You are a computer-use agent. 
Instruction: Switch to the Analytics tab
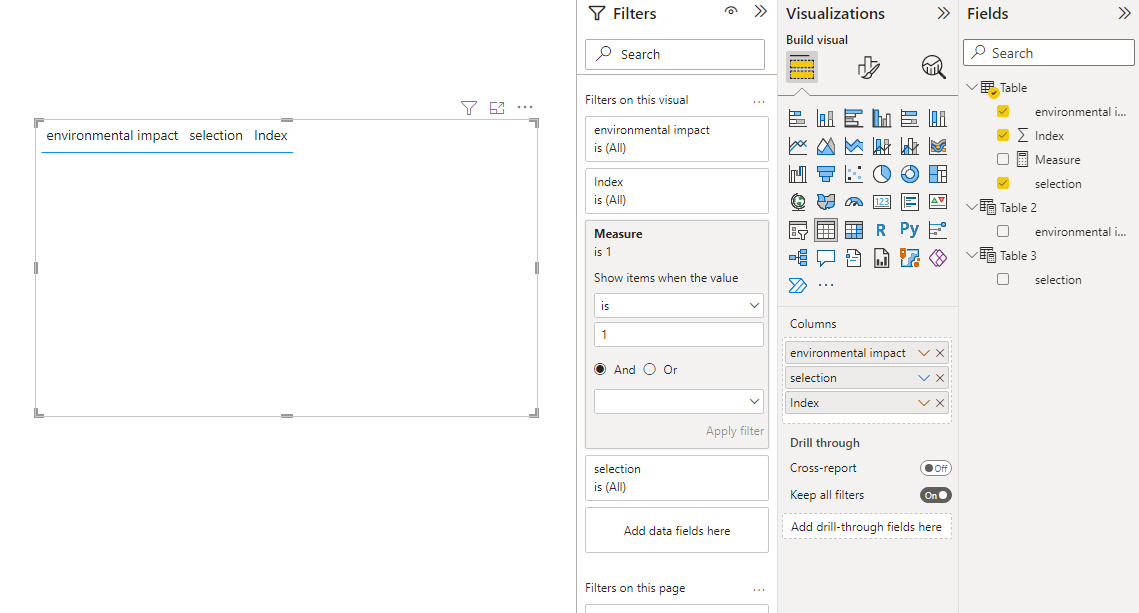click(x=933, y=67)
